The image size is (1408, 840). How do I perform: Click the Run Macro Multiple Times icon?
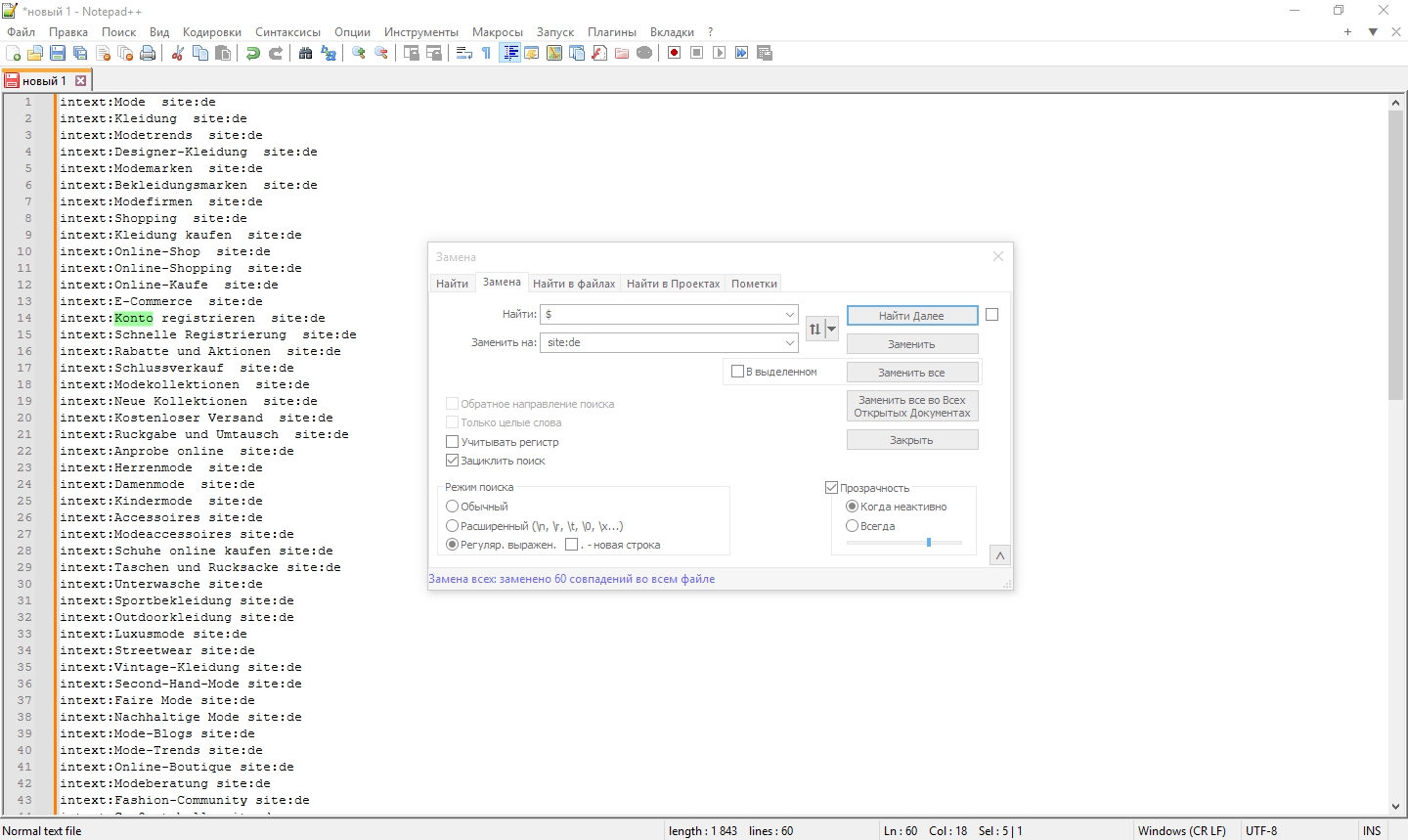pos(741,53)
